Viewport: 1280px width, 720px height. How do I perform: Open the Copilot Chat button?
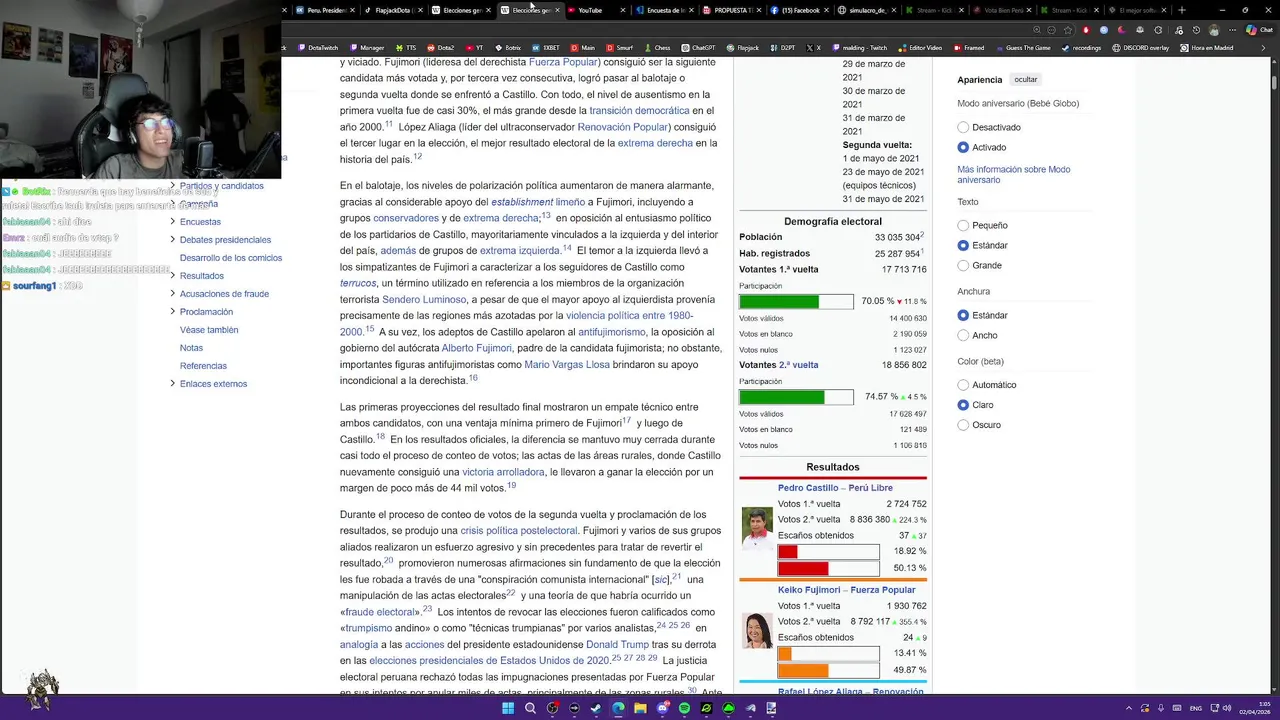point(1258,30)
